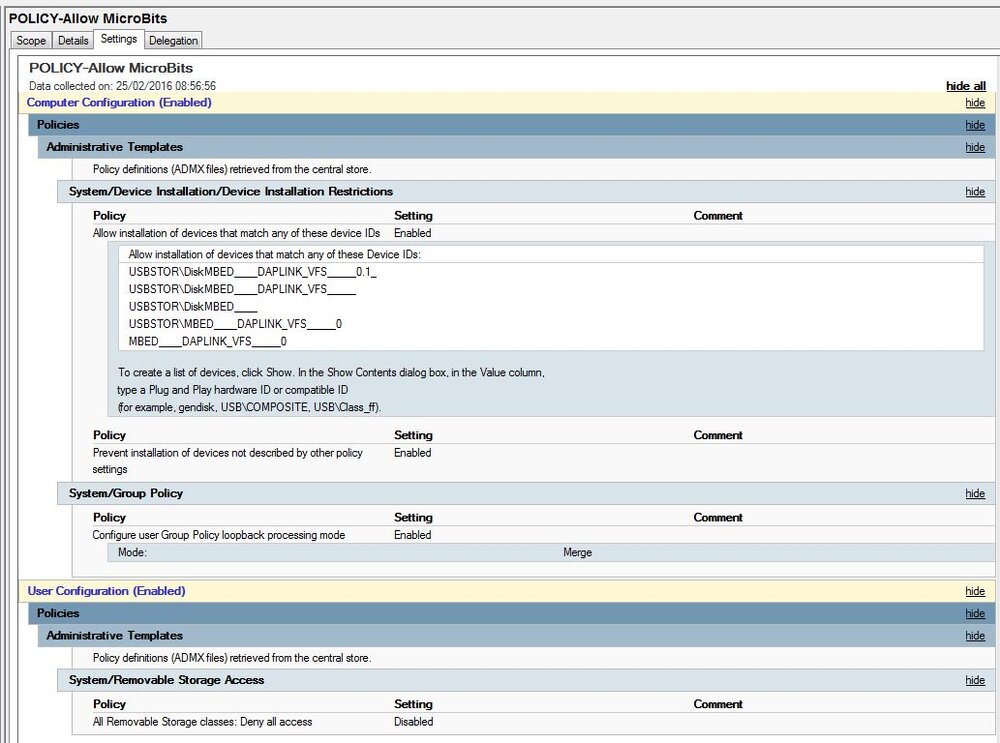Hide Policies under Computer Configuration
Image resolution: width=1000 pixels, height=743 pixels.
click(974, 125)
